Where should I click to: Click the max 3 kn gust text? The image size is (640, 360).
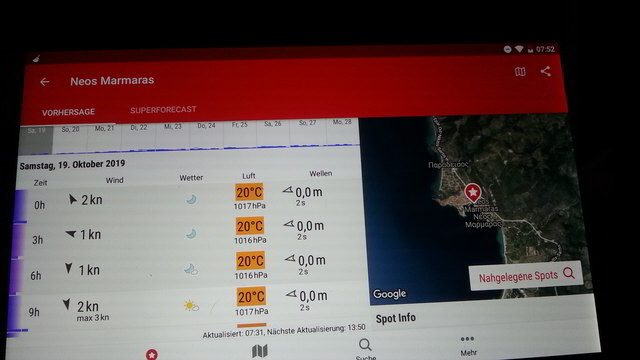(x=93, y=318)
